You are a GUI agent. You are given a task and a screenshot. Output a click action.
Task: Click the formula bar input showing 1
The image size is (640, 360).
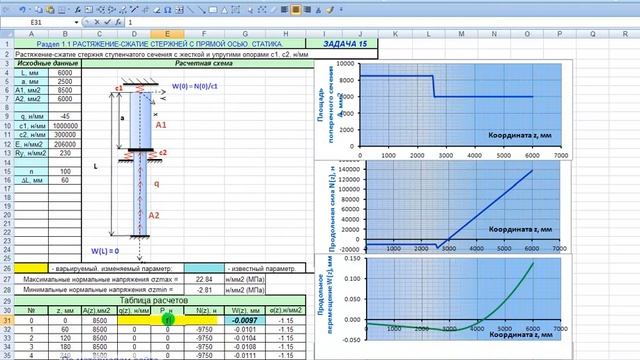pos(382,22)
